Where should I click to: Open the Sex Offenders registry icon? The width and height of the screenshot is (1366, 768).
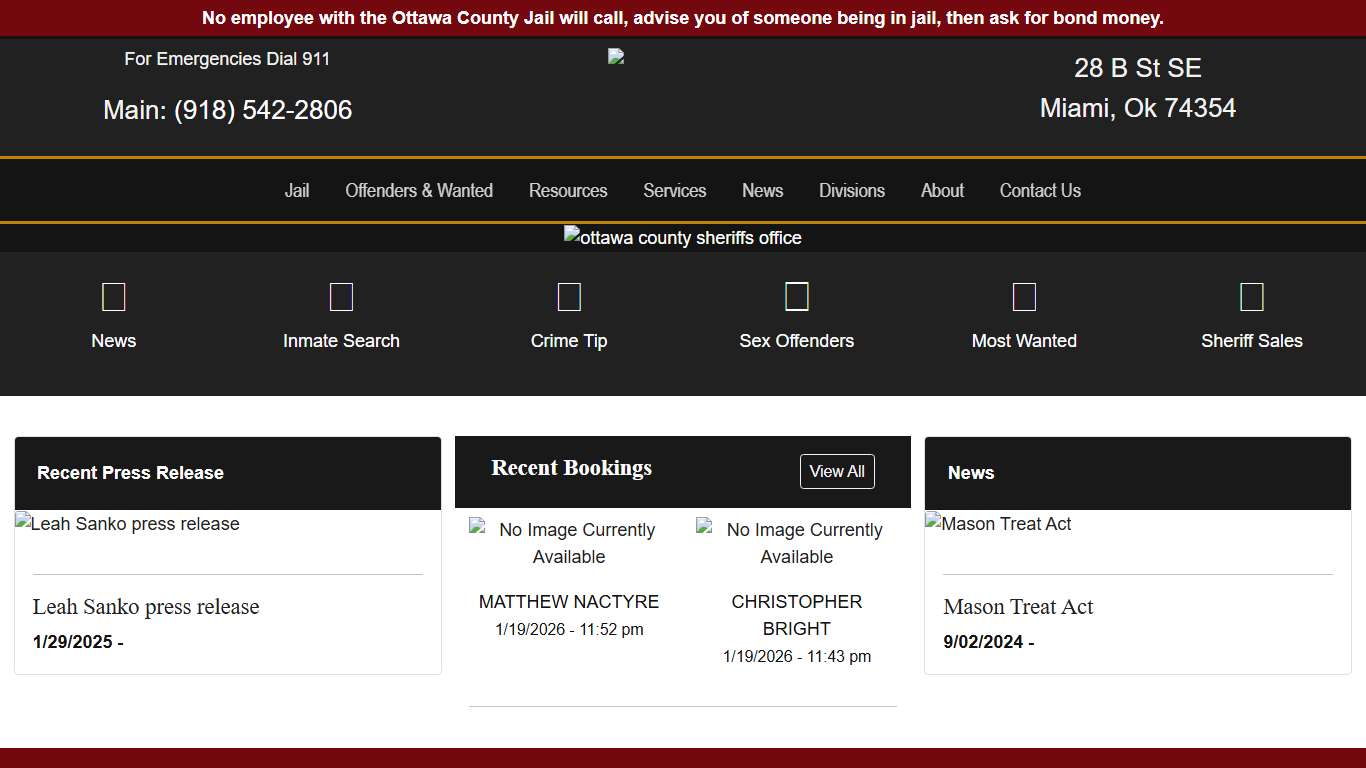coord(796,296)
